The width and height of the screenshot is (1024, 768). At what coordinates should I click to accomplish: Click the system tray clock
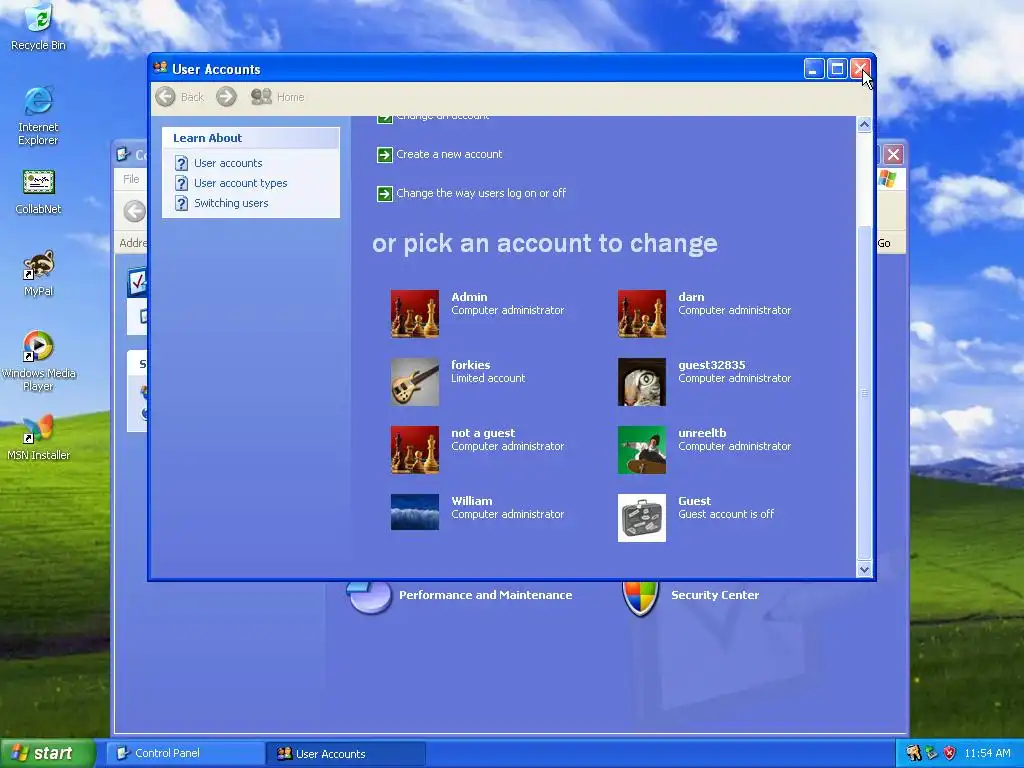pyautogui.click(x=987, y=753)
